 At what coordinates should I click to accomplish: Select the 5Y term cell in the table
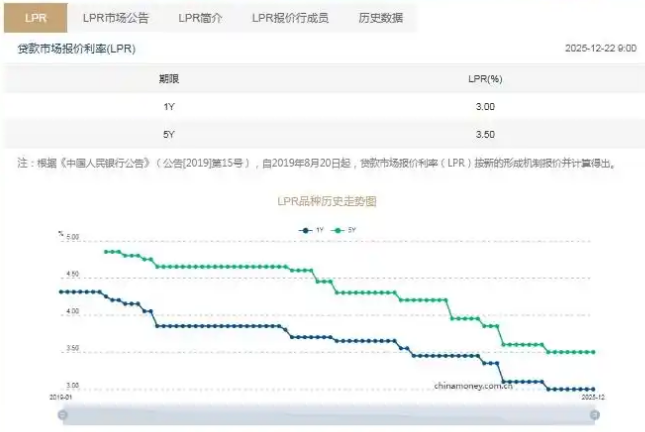click(x=168, y=134)
